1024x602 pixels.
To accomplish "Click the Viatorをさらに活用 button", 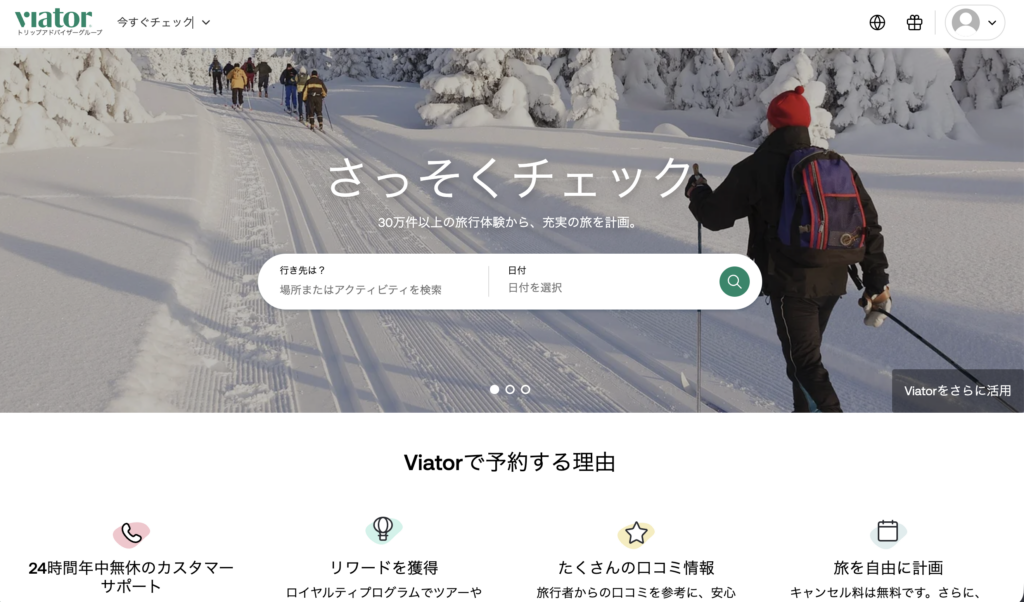I will pyautogui.click(x=957, y=390).
